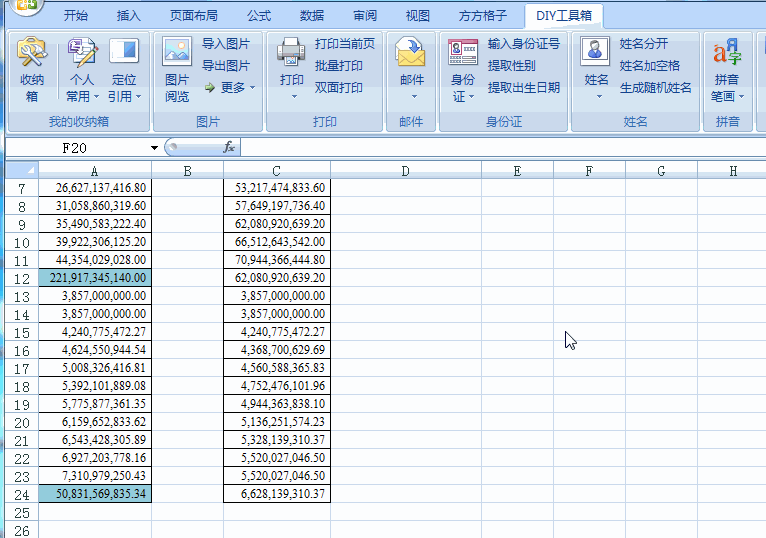Click 提取出生日期 button

point(523,88)
